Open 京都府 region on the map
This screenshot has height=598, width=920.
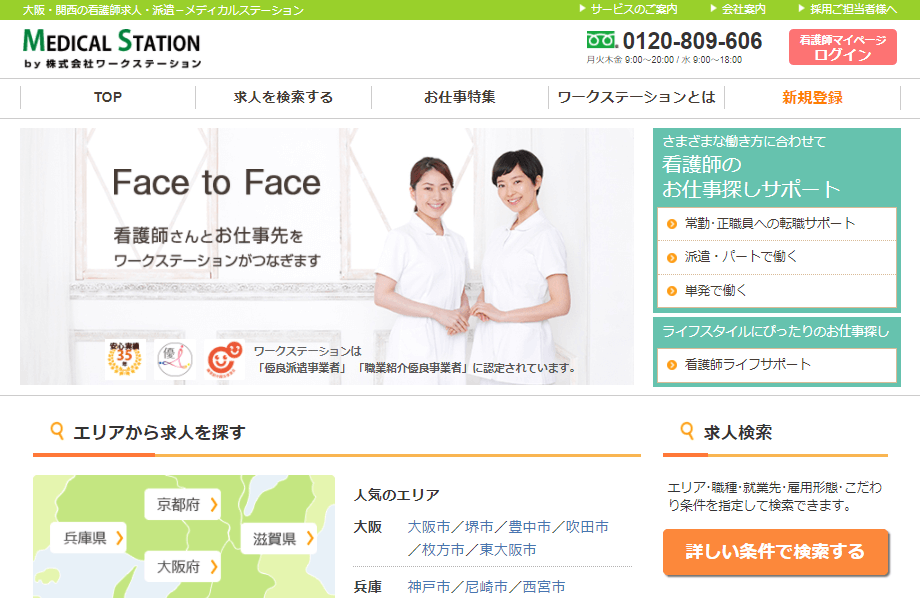point(183,505)
